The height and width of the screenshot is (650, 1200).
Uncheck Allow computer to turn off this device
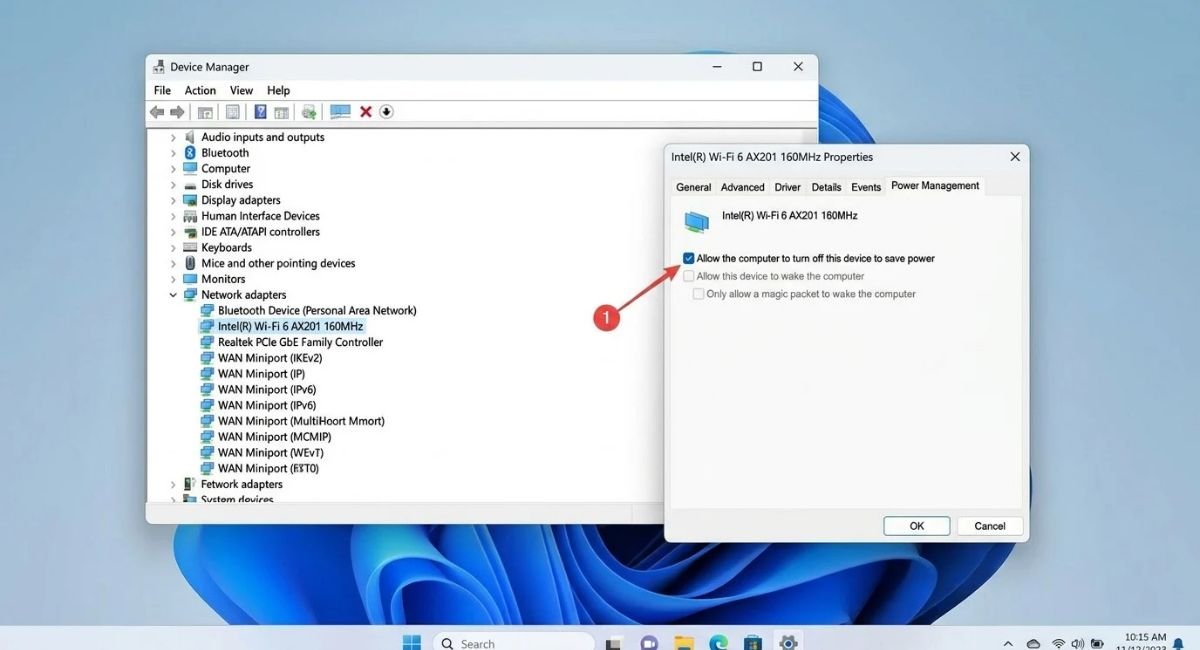[689, 258]
